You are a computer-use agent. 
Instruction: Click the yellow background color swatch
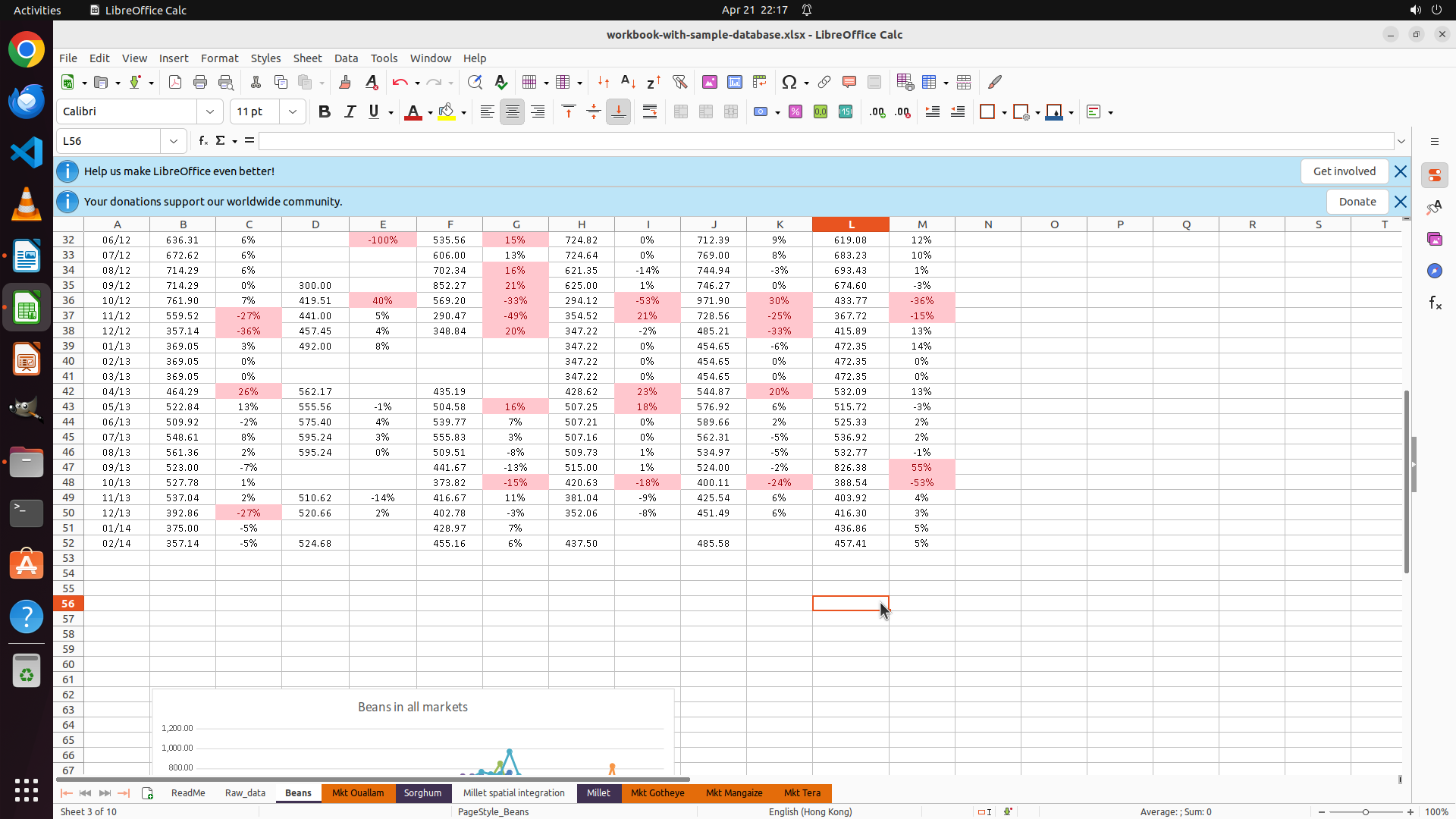tap(447, 112)
